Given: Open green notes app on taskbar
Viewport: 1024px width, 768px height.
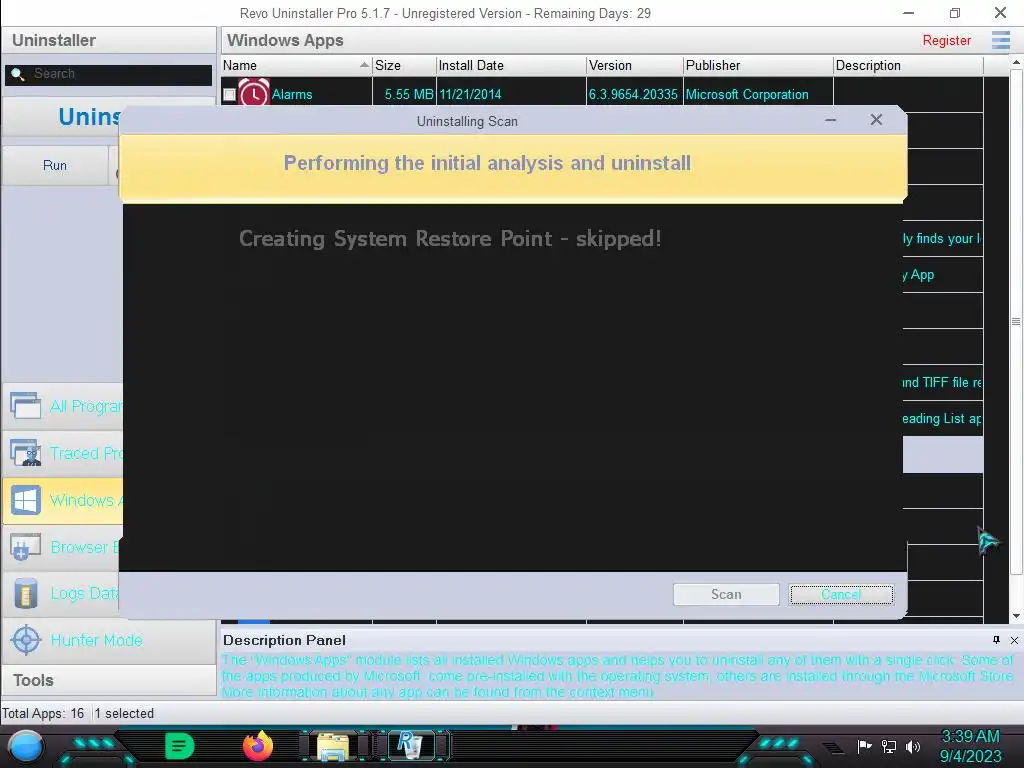Looking at the screenshot, I should tap(180, 746).
